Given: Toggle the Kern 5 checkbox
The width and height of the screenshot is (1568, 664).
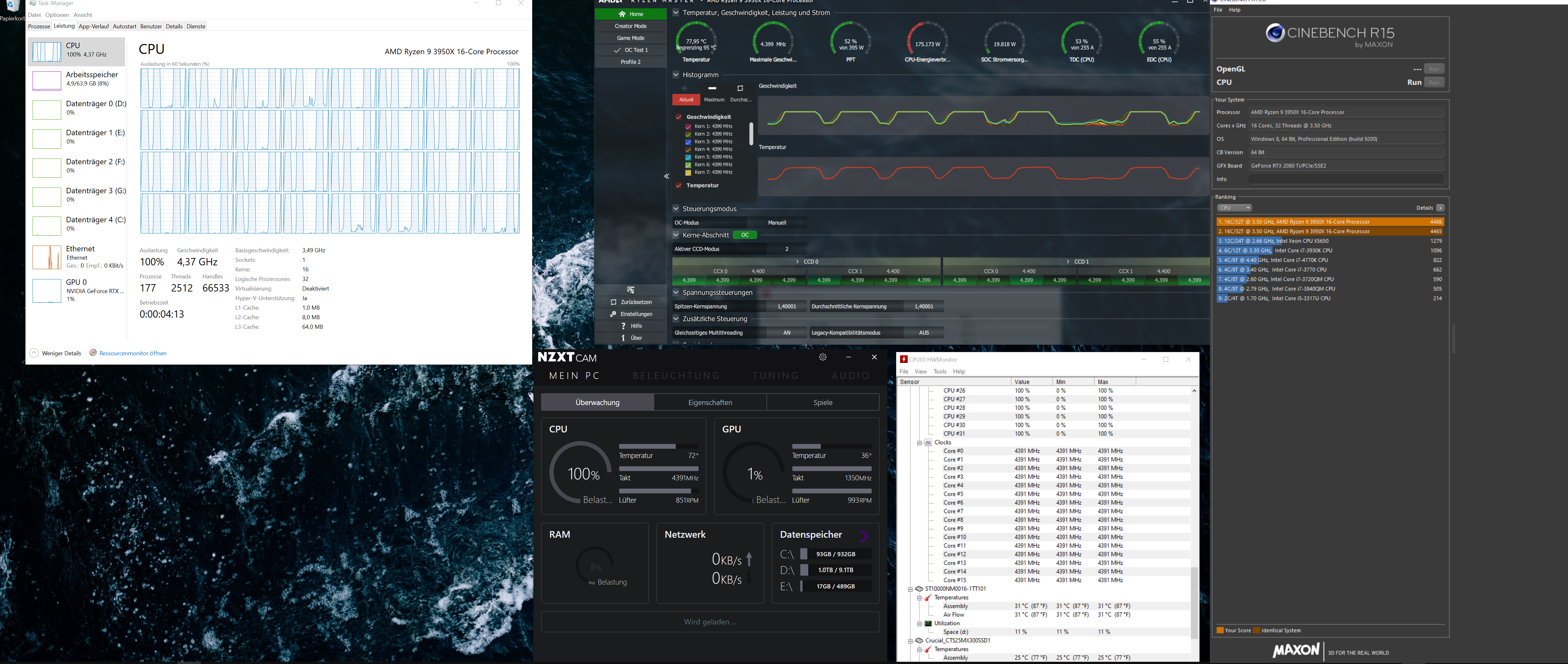Looking at the screenshot, I should (x=688, y=157).
